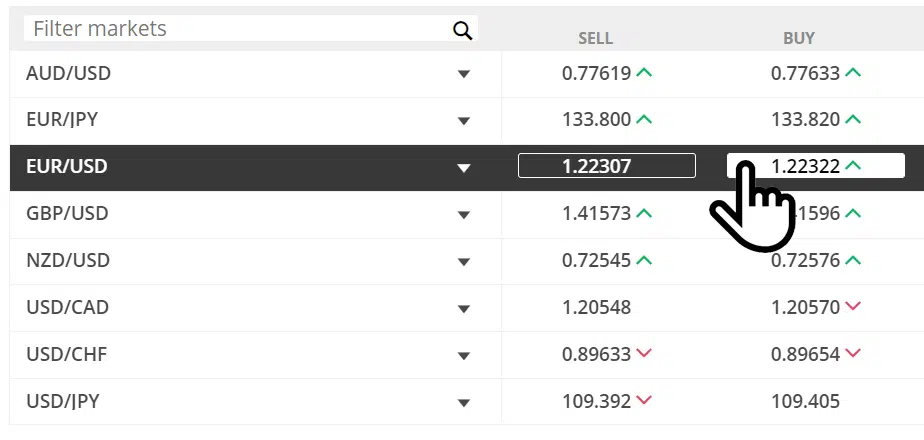Click USD/JPY buy price 109.405
Viewport: 924px width, 440px height.
(x=806, y=402)
